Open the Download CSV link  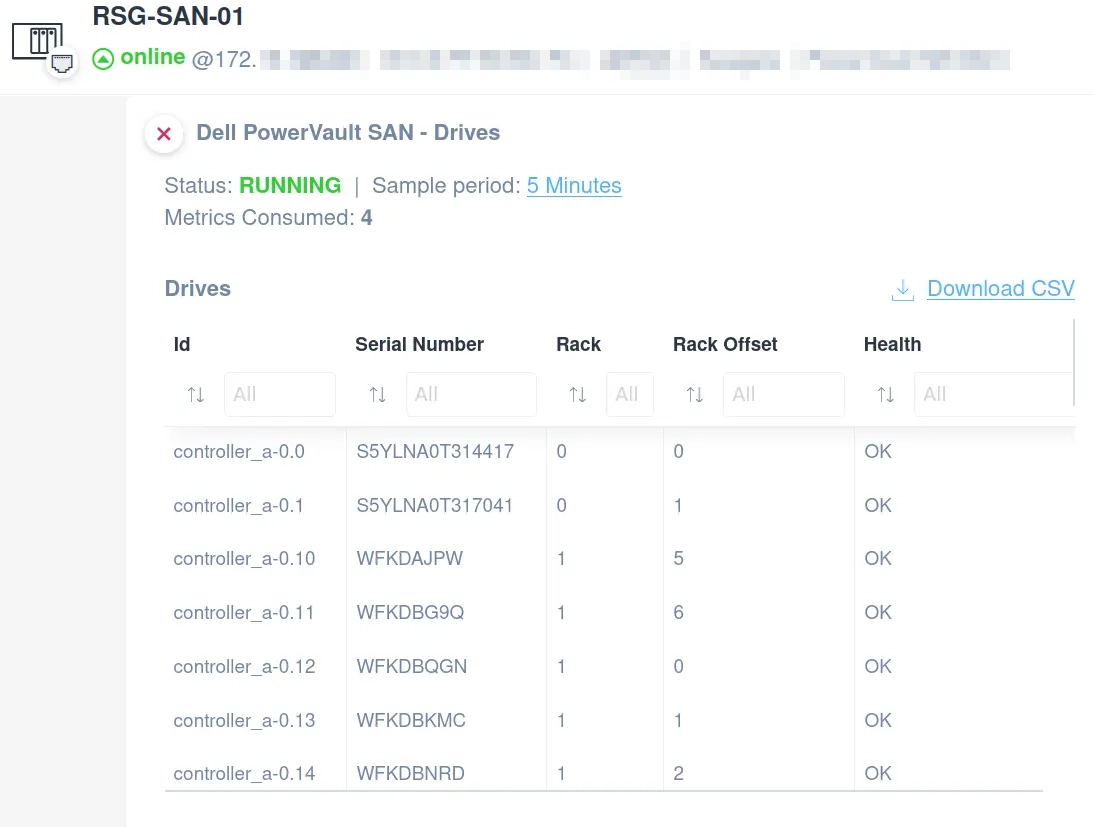coord(1000,288)
